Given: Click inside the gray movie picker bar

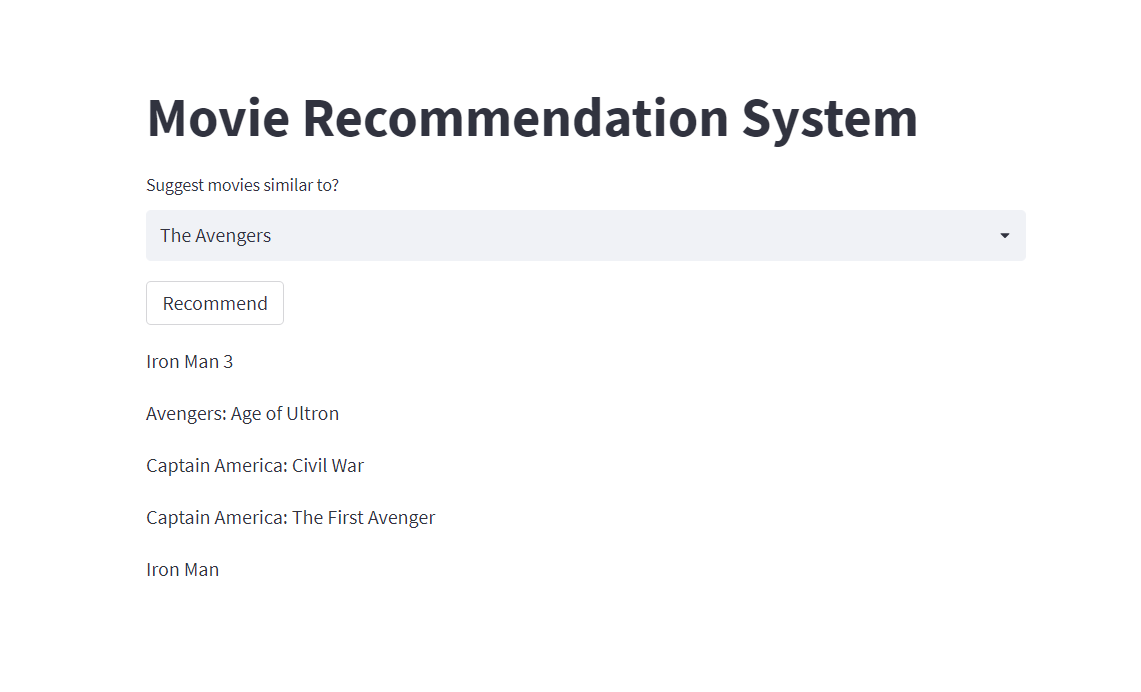Looking at the screenshot, I should tap(586, 235).
